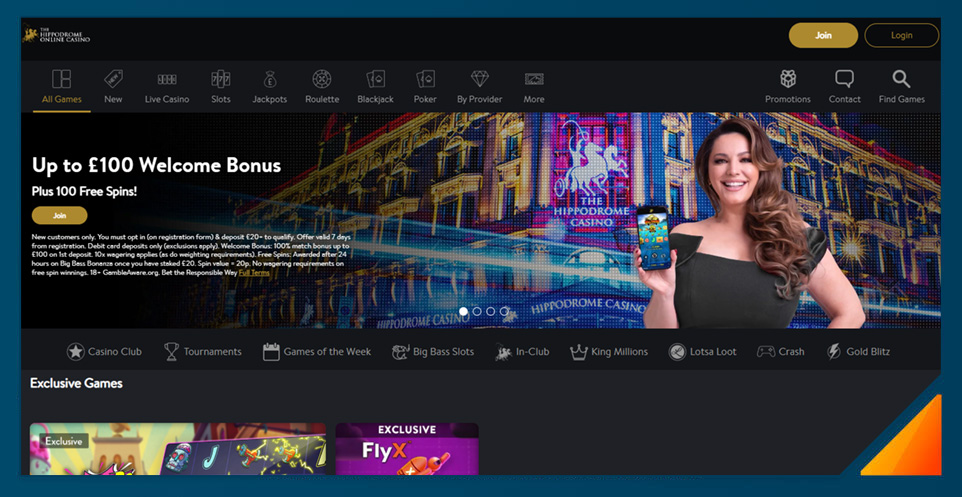Switch to the fourth banner carousel dot

tap(504, 311)
